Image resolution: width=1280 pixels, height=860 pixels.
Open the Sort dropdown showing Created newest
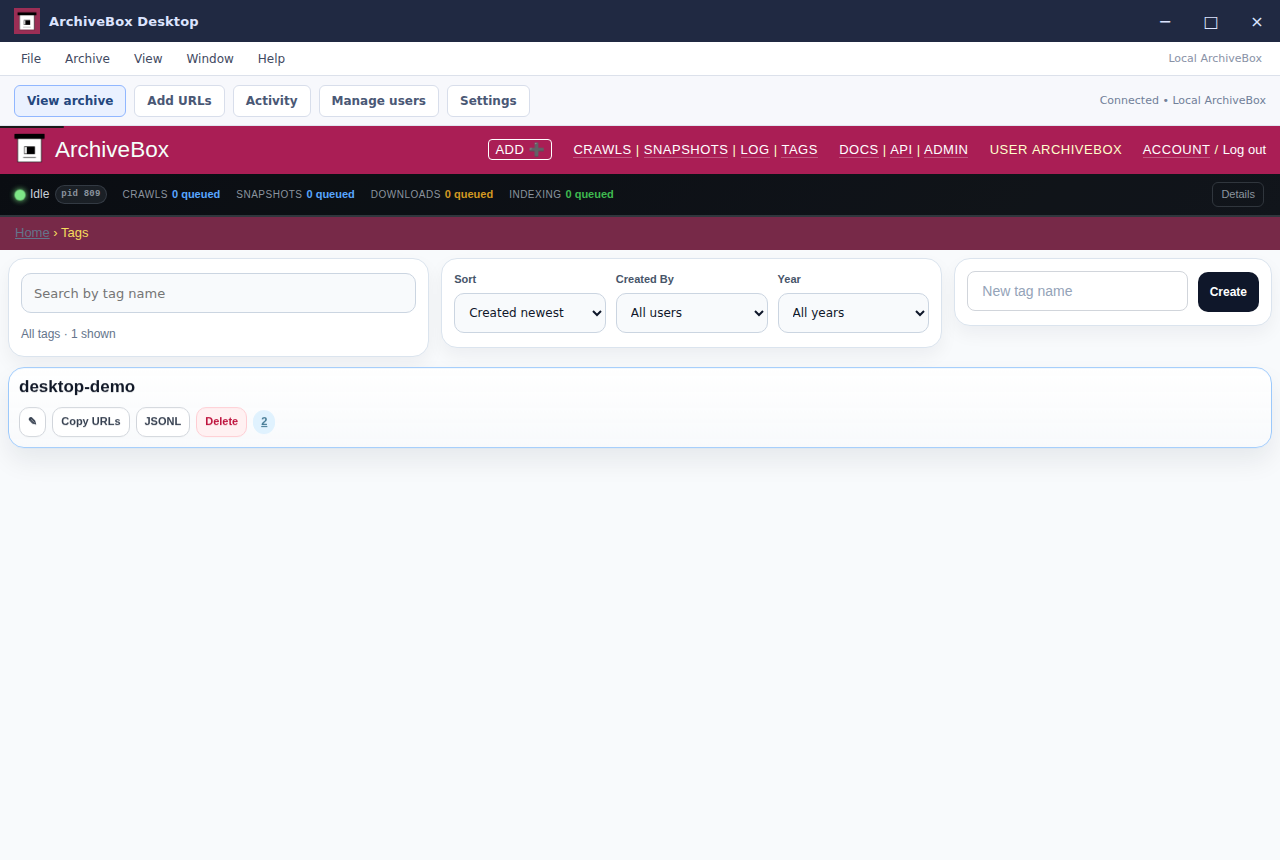coord(530,313)
